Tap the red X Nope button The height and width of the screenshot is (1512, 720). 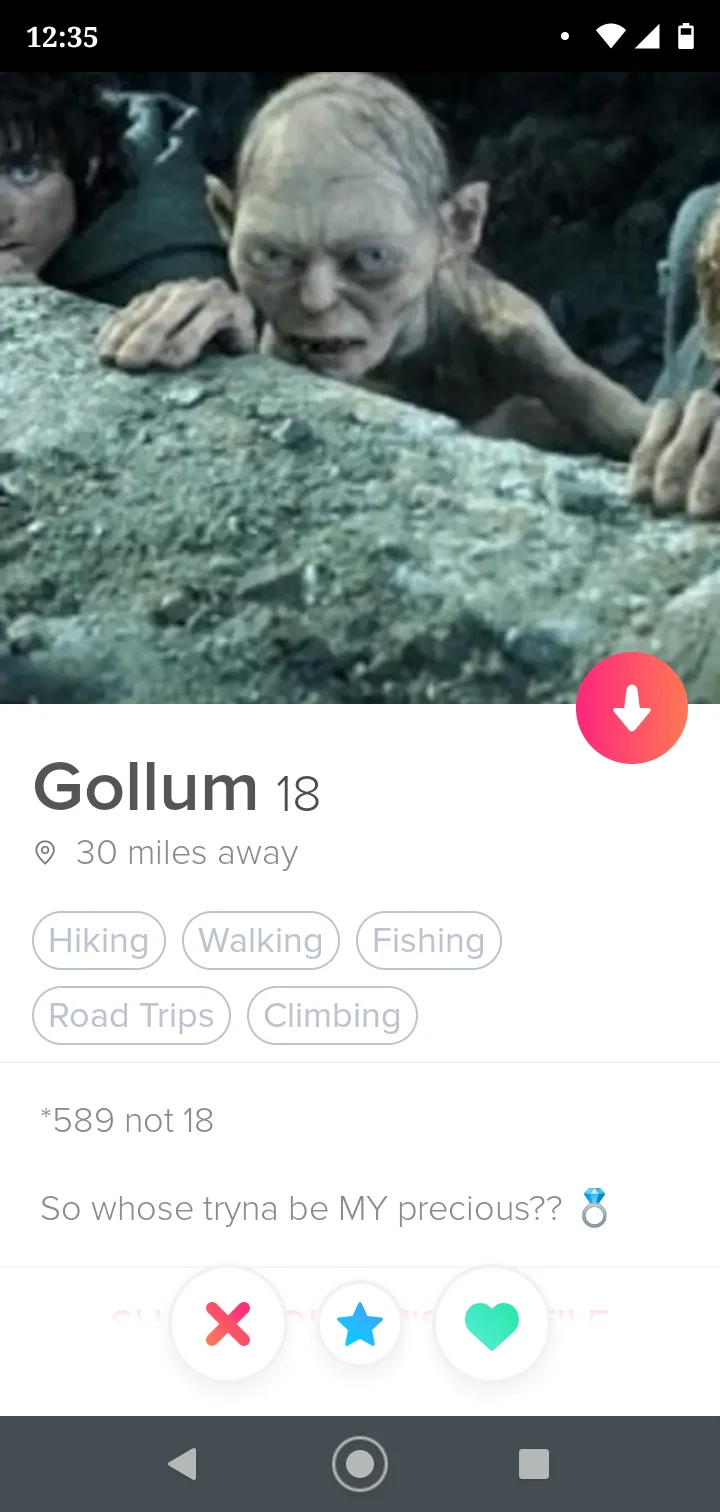228,1324
